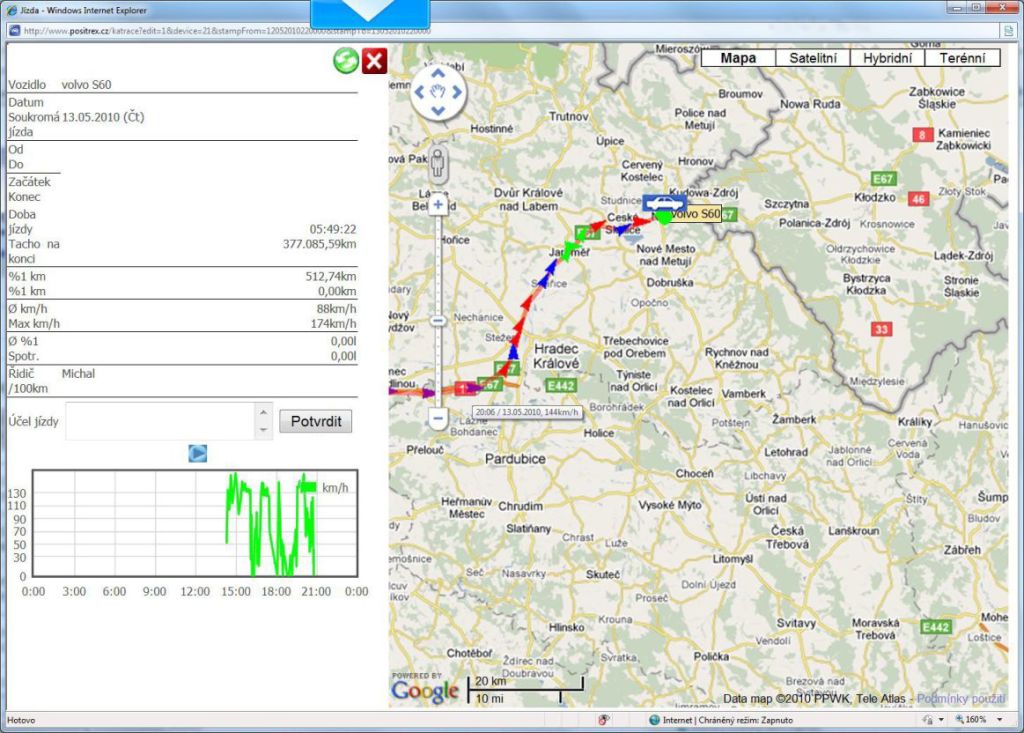Click the Tacho value 377.085,59km
Image resolution: width=1024 pixels, height=733 pixels.
coord(319,244)
